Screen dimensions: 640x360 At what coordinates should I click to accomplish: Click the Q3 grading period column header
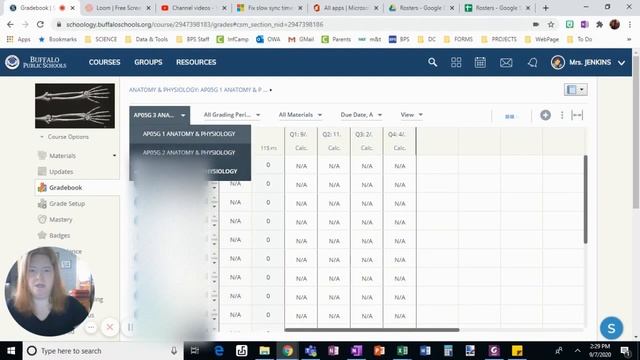point(367,141)
